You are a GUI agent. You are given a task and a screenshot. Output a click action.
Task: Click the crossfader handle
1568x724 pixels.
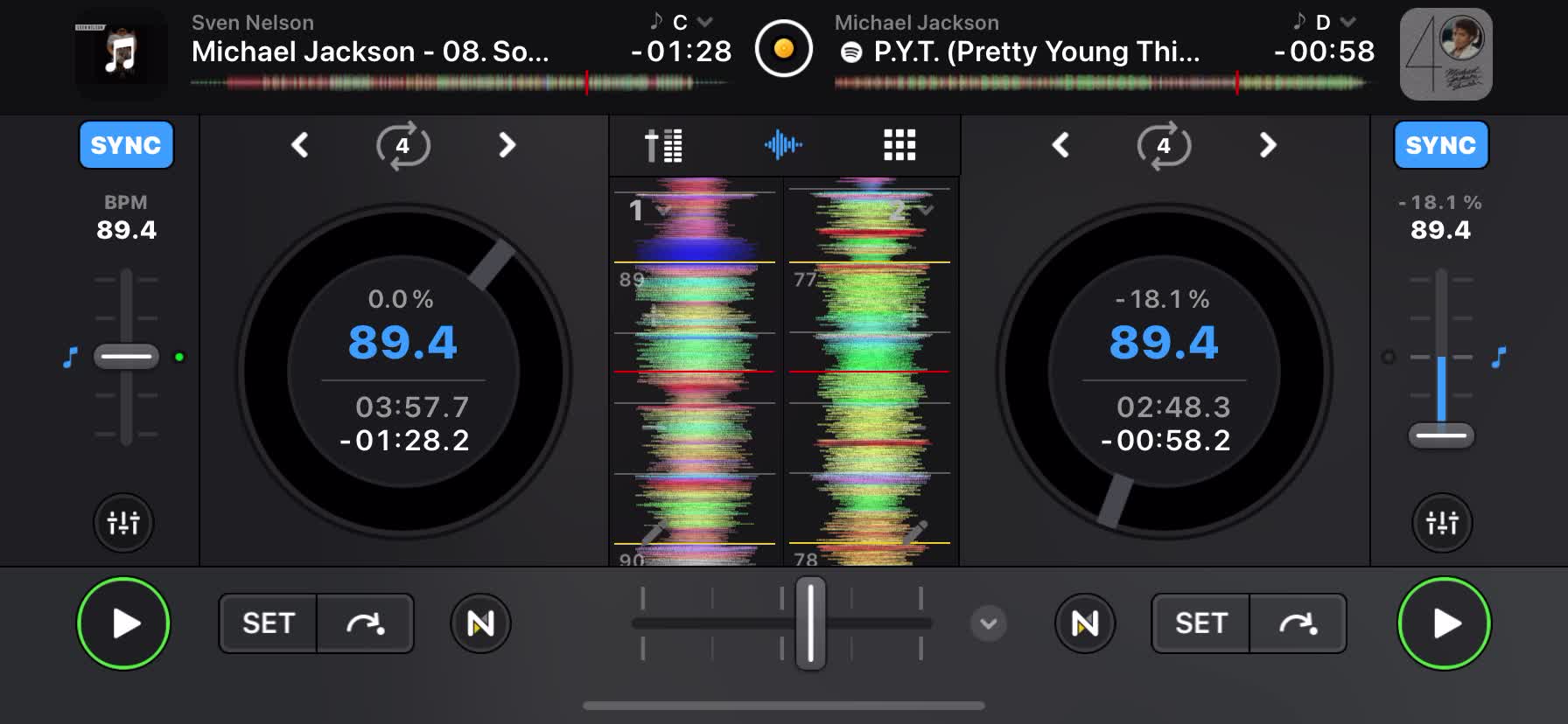[810, 624]
